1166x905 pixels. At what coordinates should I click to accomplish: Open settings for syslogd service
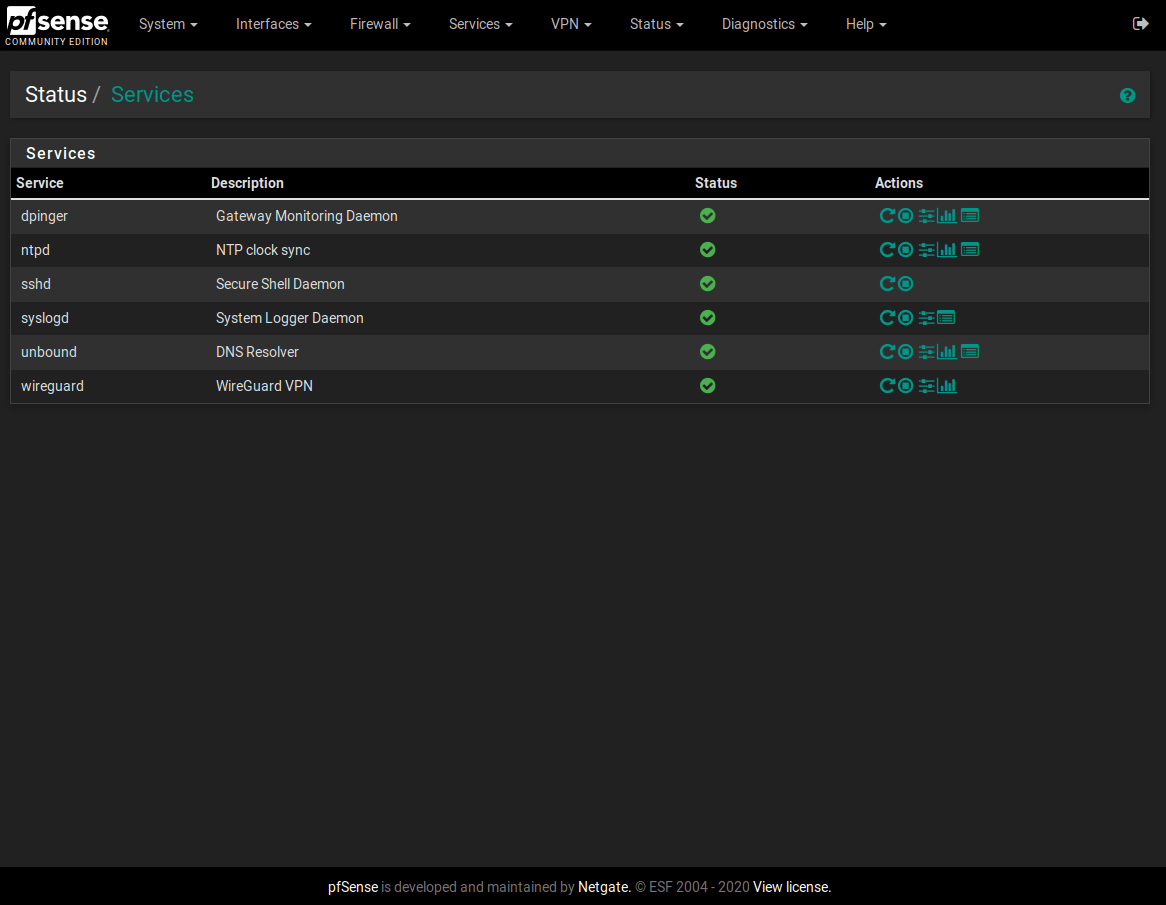click(x=926, y=318)
